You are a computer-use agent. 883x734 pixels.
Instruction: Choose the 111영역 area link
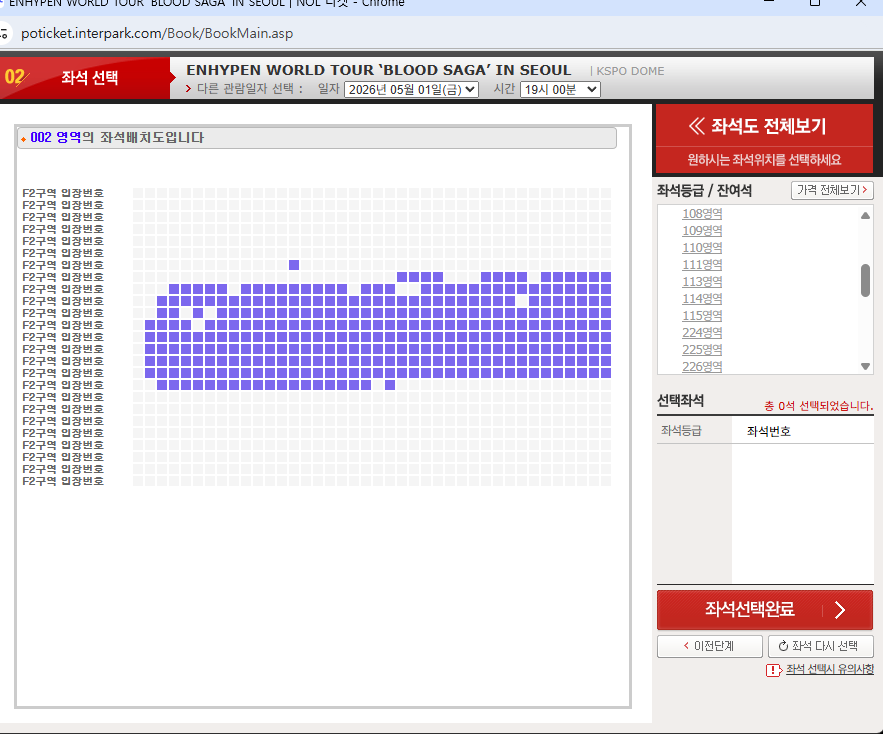pyautogui.click(x=702, y=264)
